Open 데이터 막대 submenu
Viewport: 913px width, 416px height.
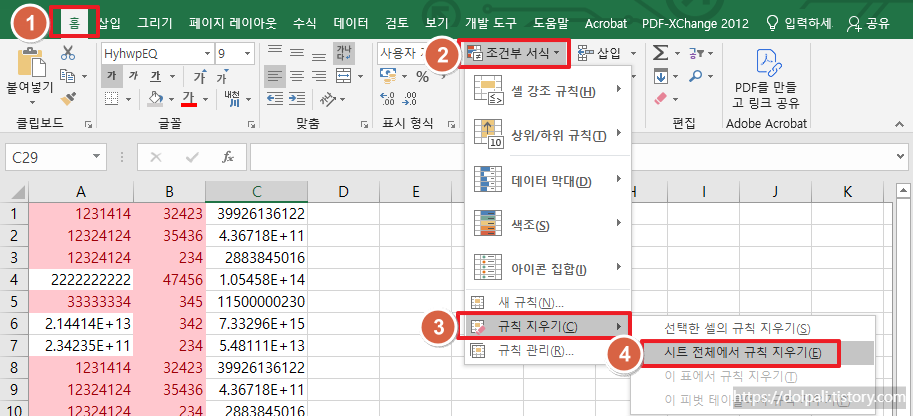click(x=548, y=180)
